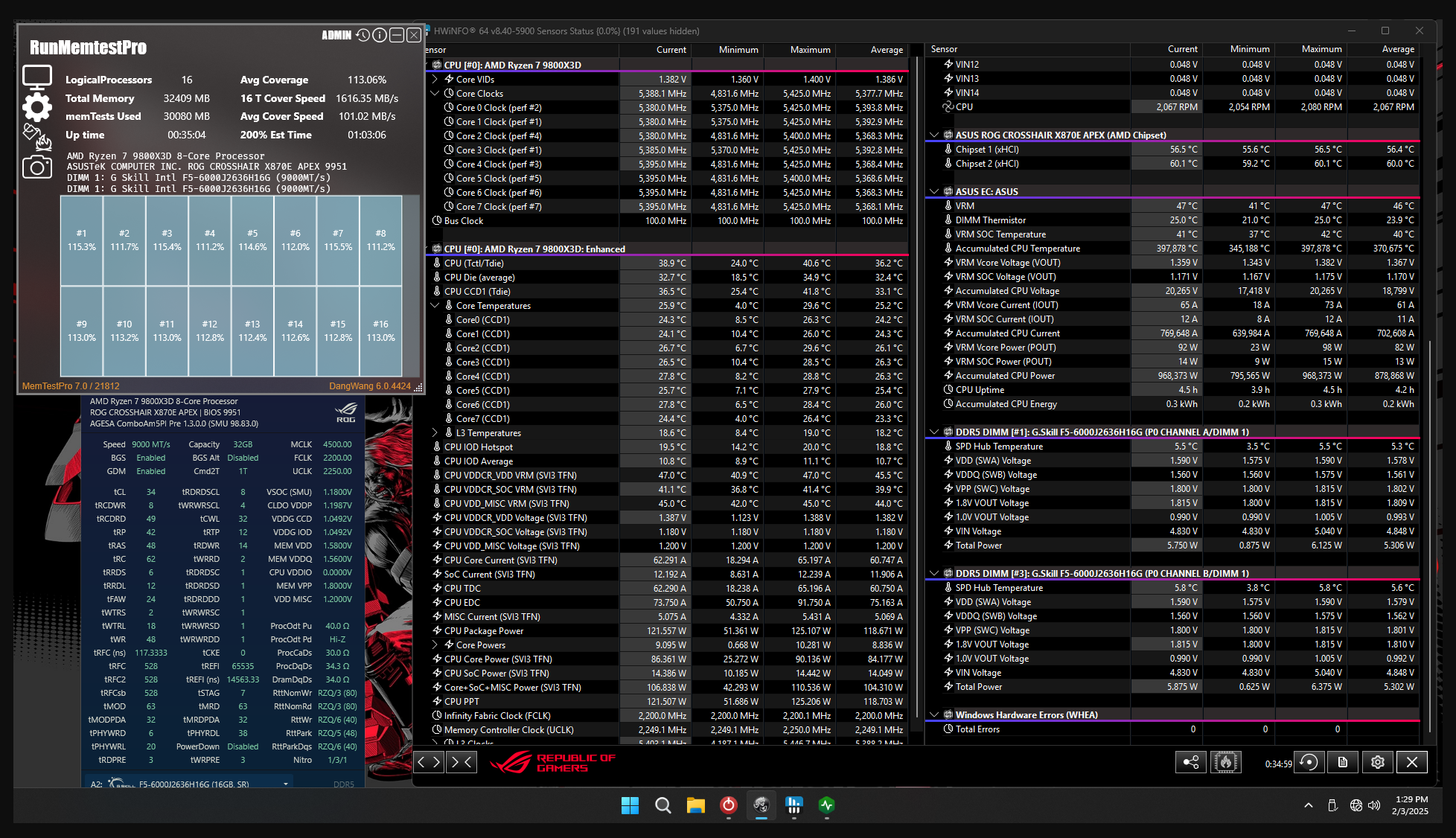Toggle HWiNFO chip flame icon

[x=1225, y=762]
